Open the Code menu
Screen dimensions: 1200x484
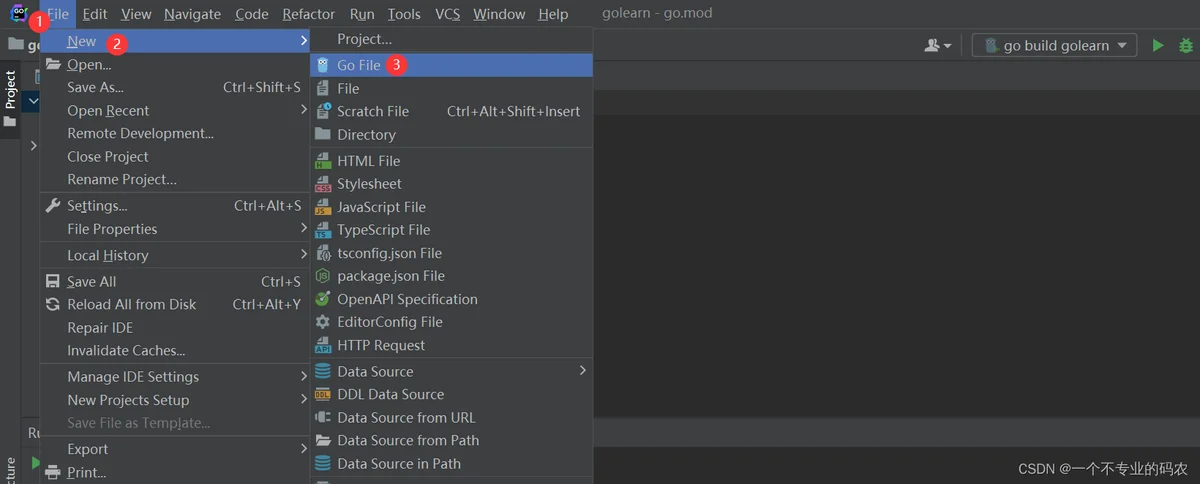252,14
